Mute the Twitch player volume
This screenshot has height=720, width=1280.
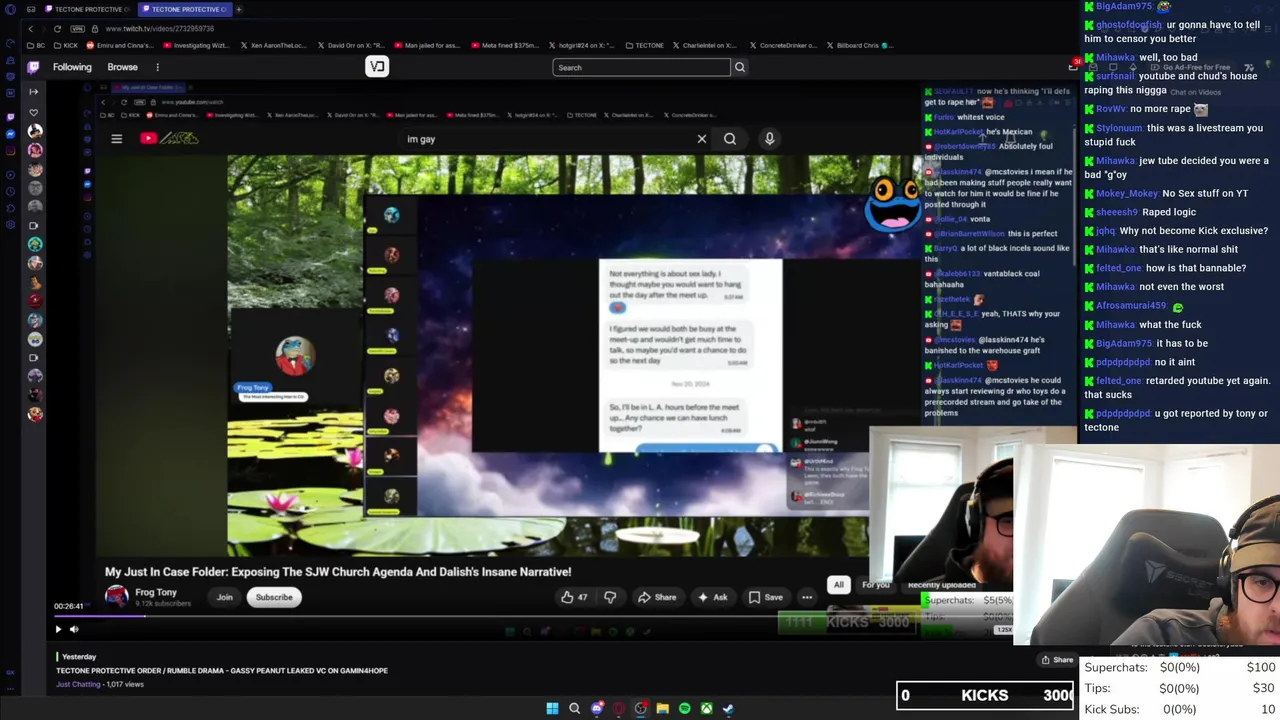(x=74, y=629)
